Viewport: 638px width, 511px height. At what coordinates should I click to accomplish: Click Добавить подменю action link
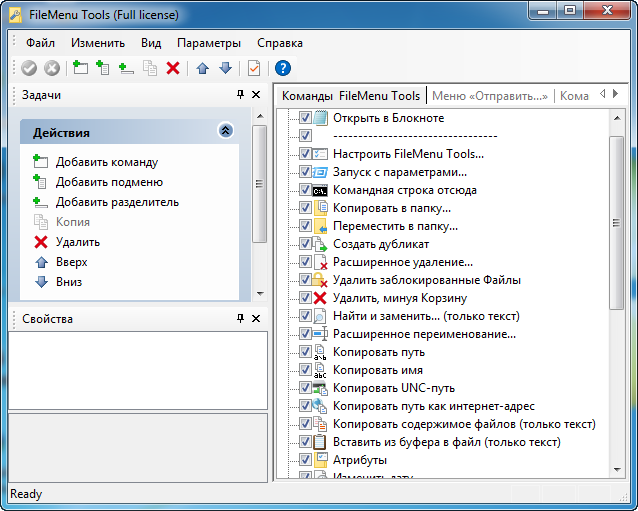(109, 182)
